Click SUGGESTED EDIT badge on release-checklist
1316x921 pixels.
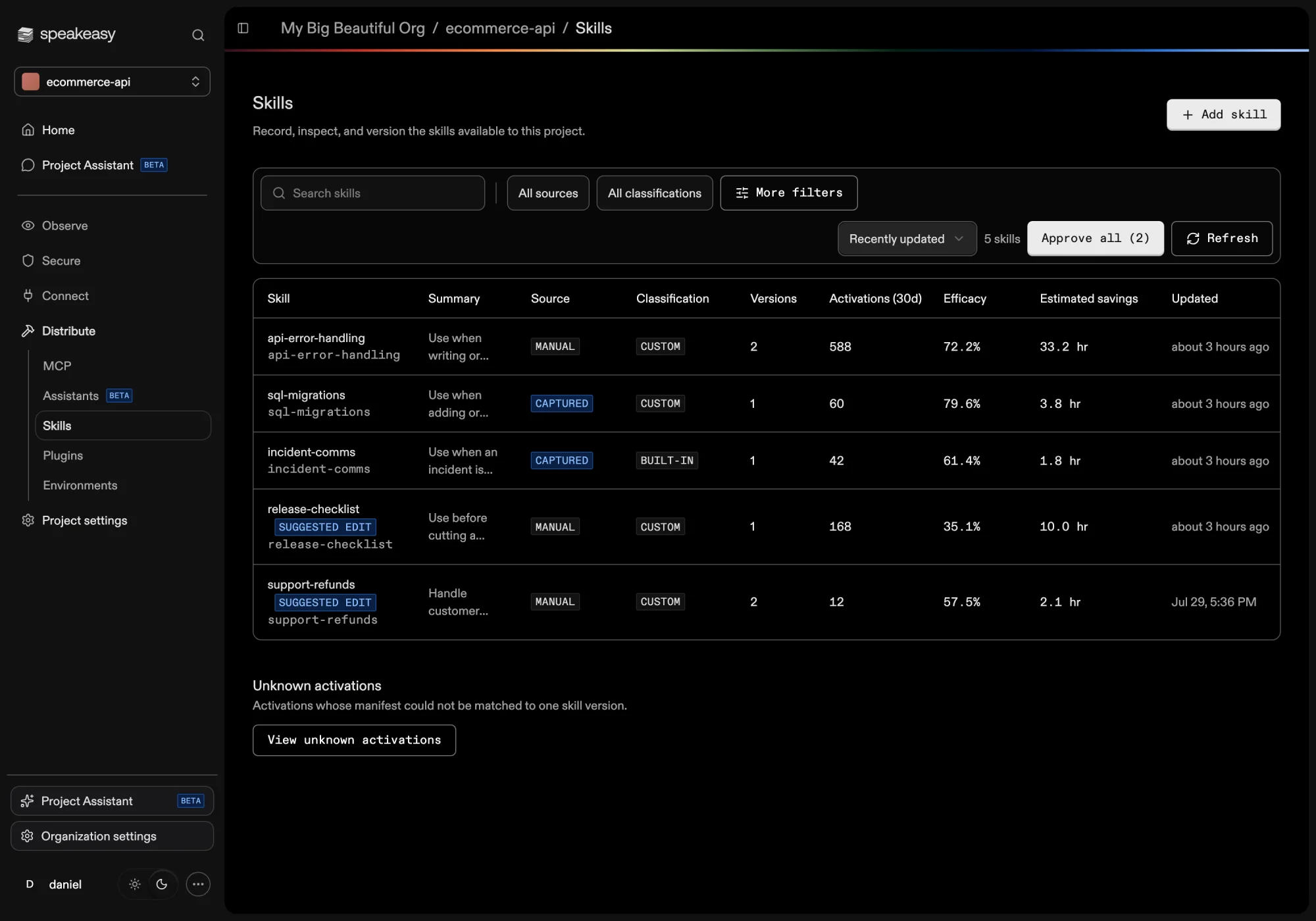[x=325, y=527]
